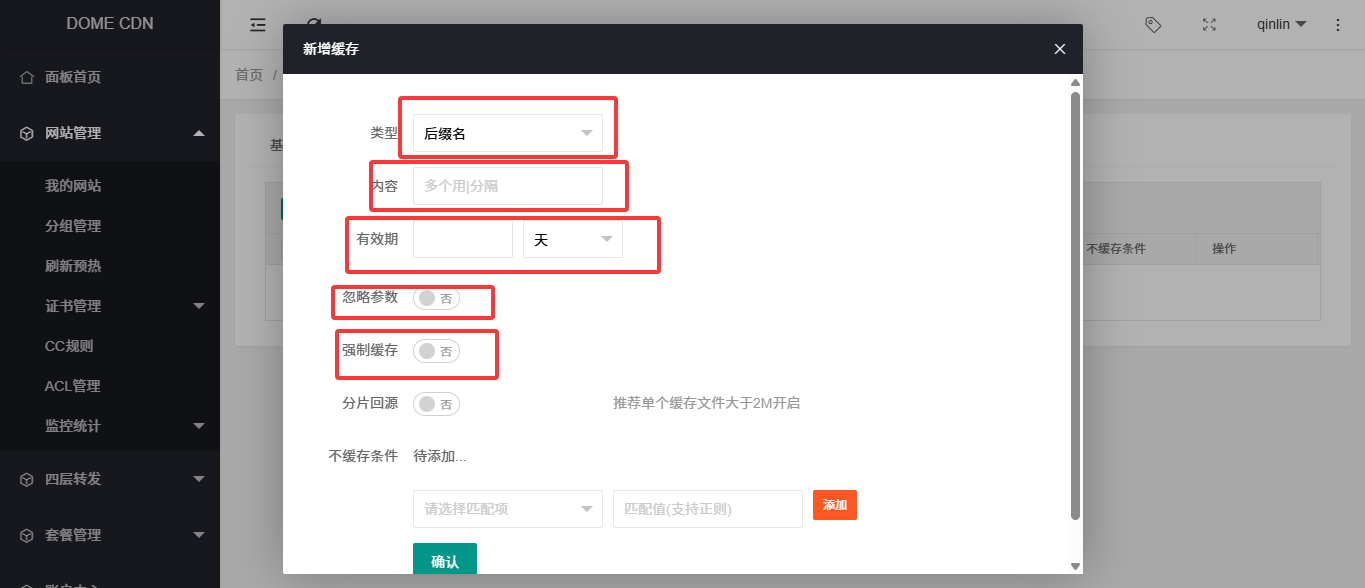Click the 四层转发 cube icon

pyautogui.click(x=27, y=479)
